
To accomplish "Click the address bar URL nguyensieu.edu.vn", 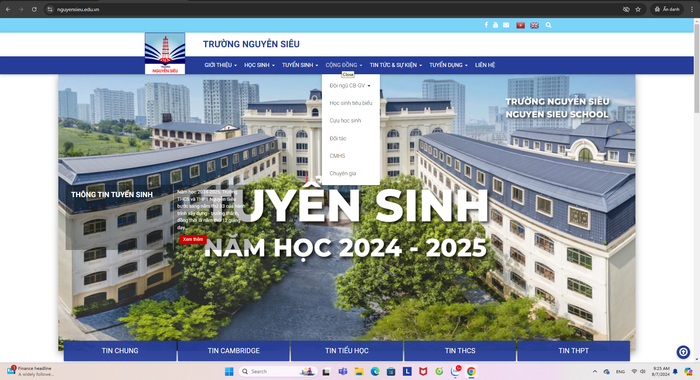I will point(78,9).
